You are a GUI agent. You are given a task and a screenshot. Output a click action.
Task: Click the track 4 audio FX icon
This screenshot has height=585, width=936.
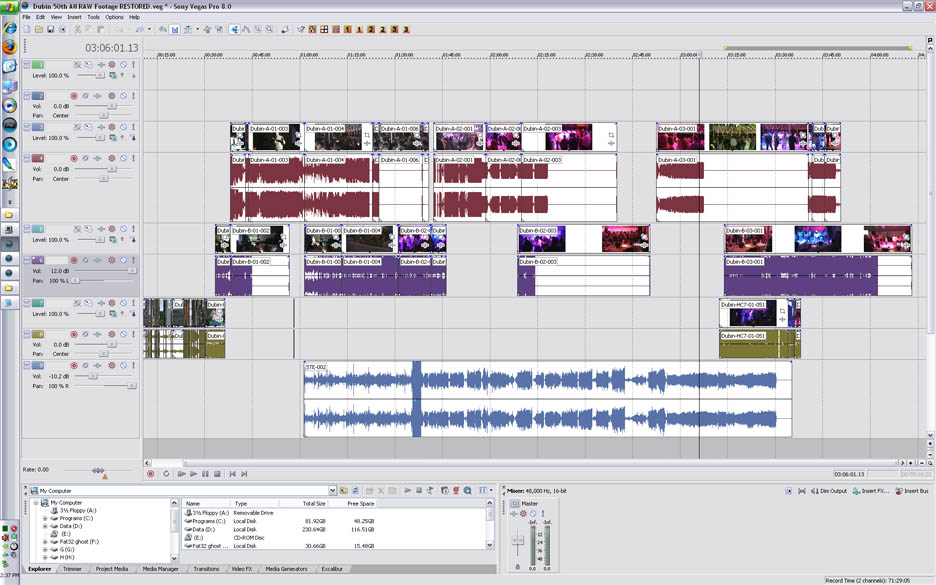[86, 159]
